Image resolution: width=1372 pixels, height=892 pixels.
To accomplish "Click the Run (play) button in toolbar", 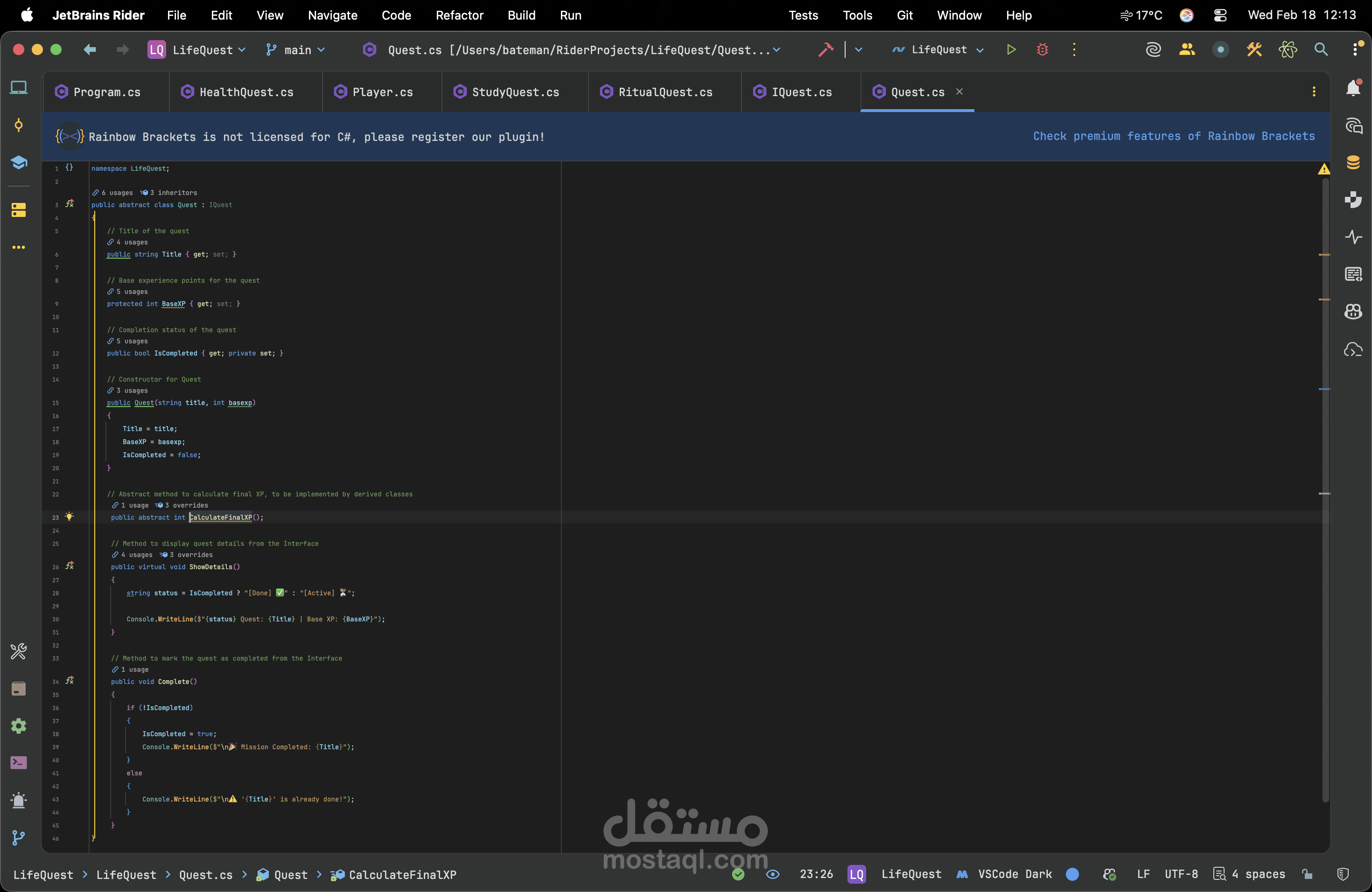I will coord(1010,49).
